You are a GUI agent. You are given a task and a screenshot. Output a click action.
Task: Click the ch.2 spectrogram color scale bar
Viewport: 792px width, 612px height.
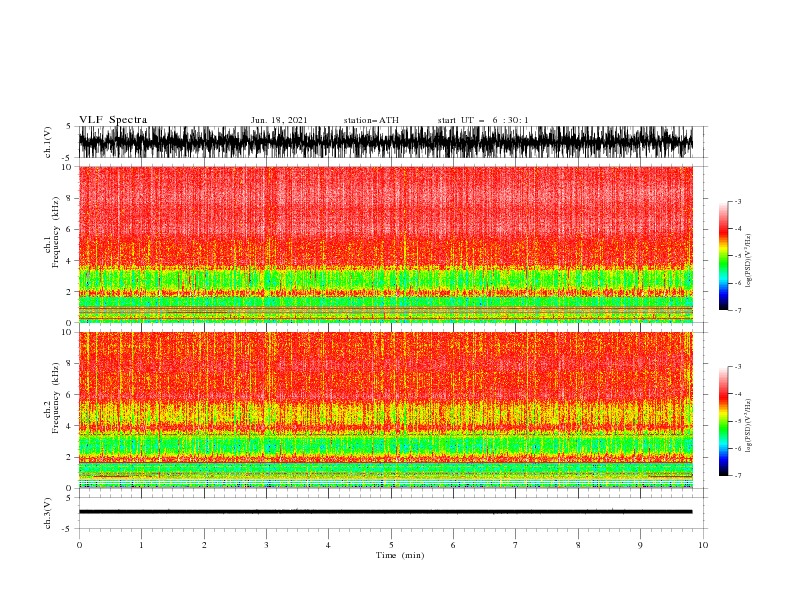click(723, 421)
